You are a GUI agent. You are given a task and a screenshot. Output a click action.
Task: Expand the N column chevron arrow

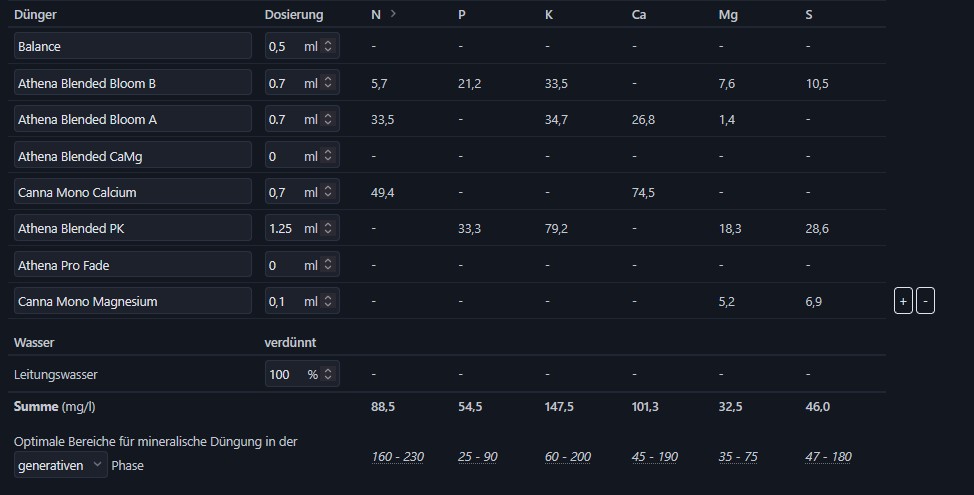click(x=393, y=14)
